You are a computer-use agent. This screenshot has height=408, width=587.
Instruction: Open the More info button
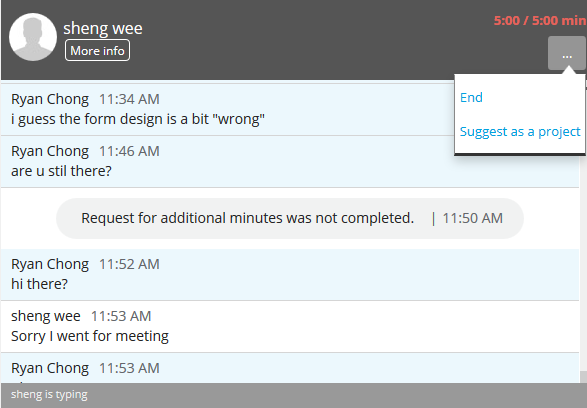point(97,50)
